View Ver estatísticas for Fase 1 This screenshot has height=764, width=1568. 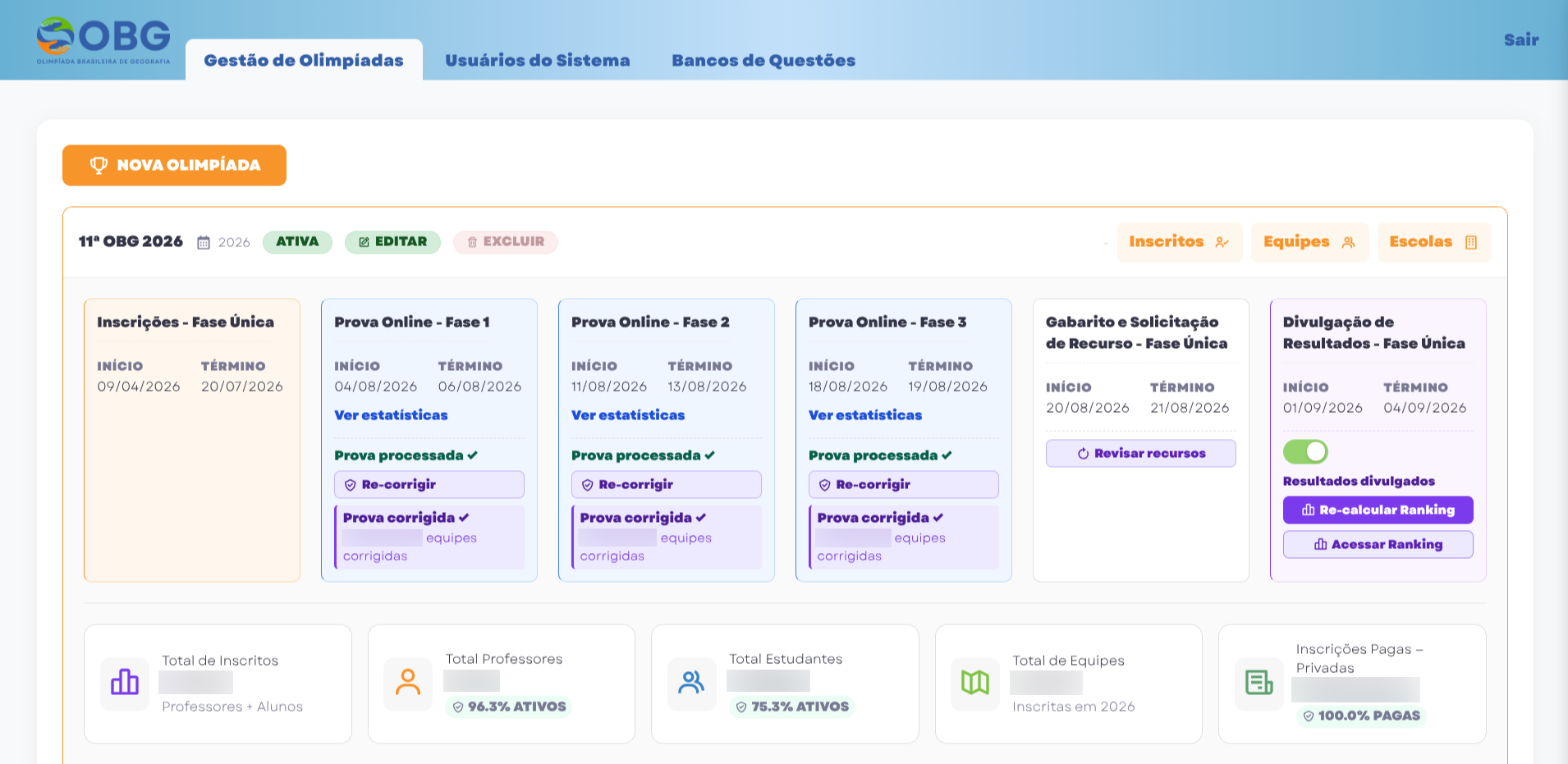pos(391,415)
